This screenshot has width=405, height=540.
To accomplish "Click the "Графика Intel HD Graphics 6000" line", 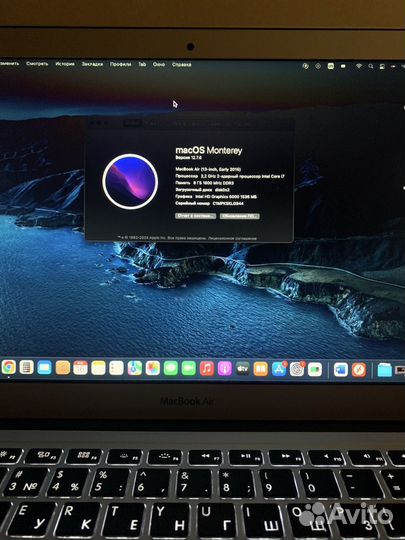I will (x=216, y=197).
